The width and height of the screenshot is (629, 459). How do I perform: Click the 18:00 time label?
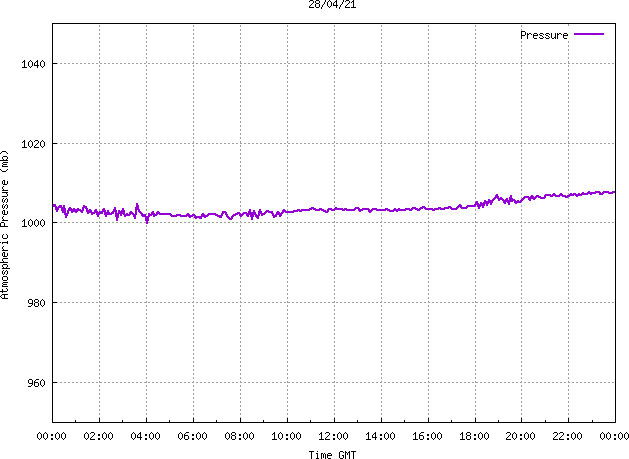474,436
